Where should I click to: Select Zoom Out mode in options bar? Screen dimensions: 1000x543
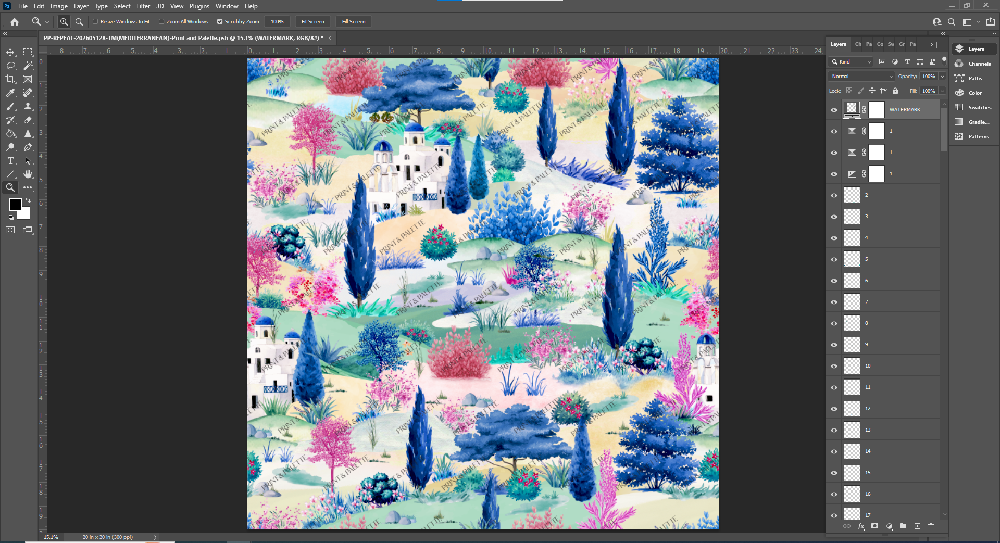tap(79, 22)
